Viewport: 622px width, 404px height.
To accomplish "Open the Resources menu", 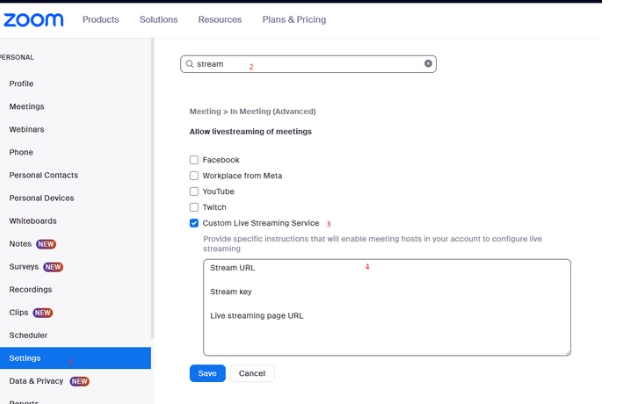I will [220, 19].
